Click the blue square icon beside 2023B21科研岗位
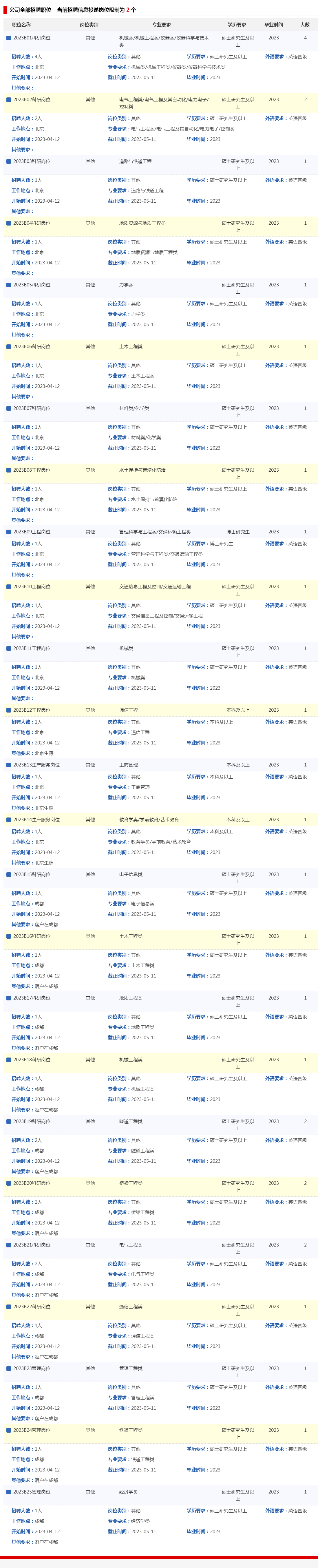The width and height of the screenshot is (318, 1568). click(x=8, y=1245)
